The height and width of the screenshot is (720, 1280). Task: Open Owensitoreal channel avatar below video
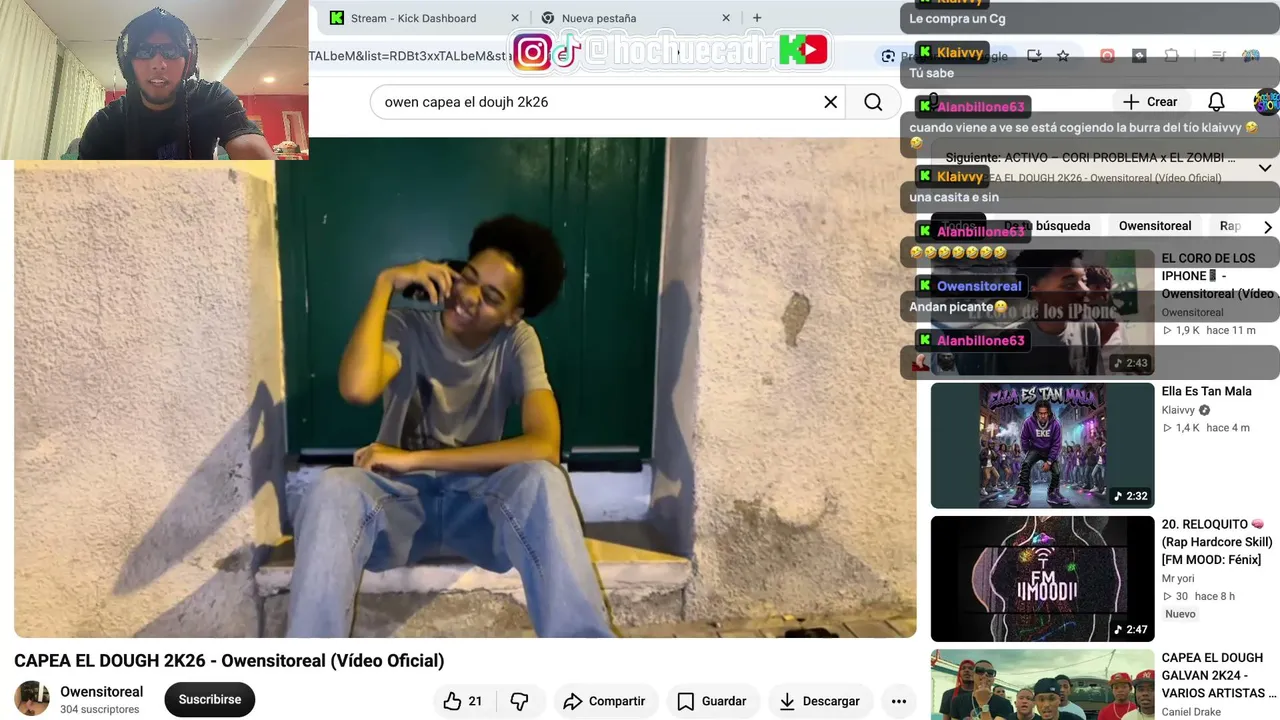tap(32, 699)
